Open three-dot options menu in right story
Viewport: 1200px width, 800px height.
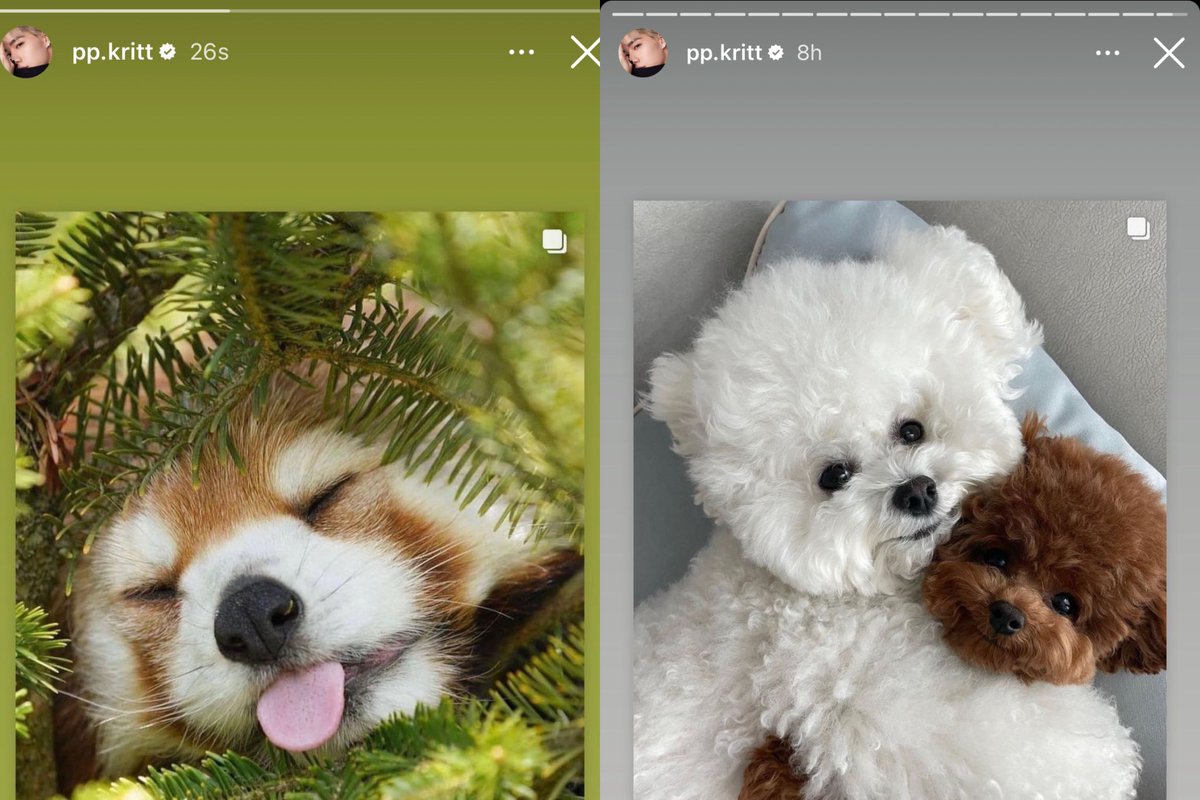(x=1107, y=52)
